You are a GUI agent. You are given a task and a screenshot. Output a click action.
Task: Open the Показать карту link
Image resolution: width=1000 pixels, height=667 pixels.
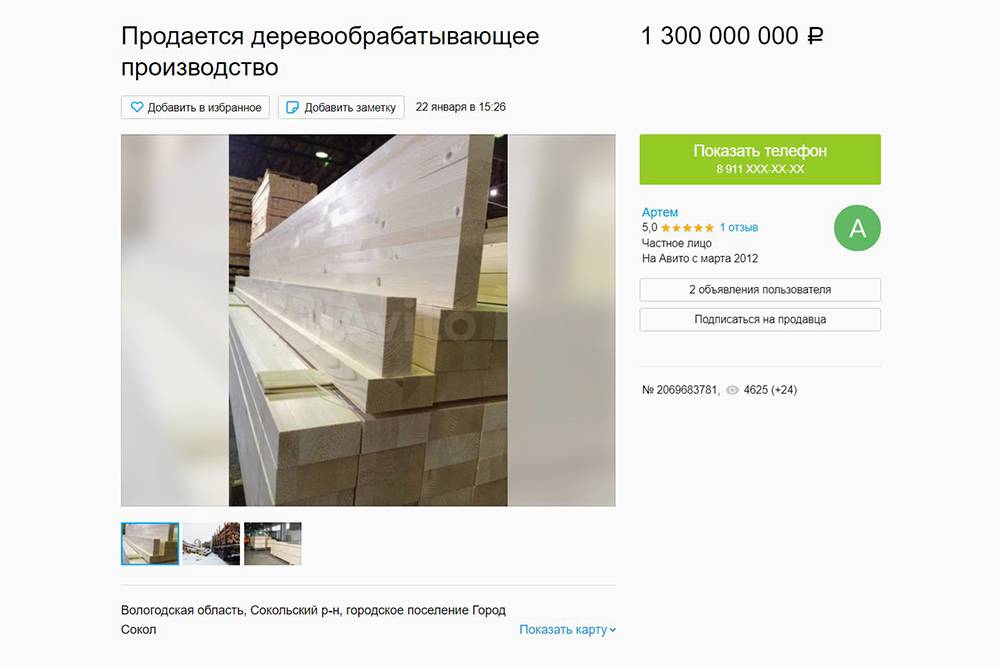pos(563,629)
